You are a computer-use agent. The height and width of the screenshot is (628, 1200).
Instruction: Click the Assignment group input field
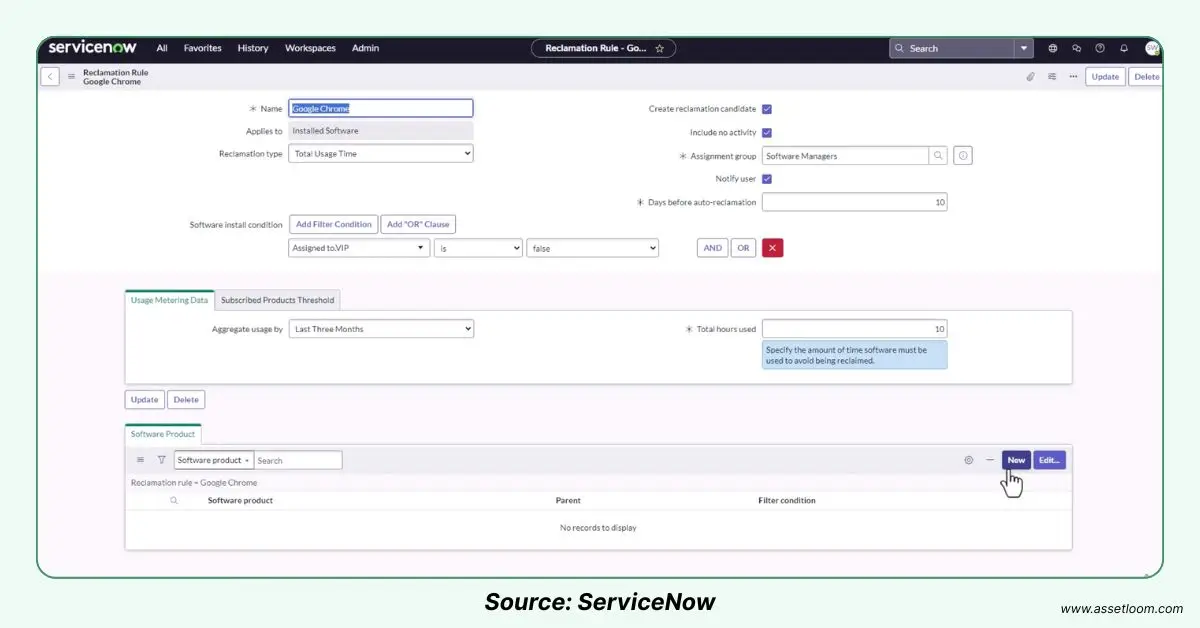click(845, 156)
